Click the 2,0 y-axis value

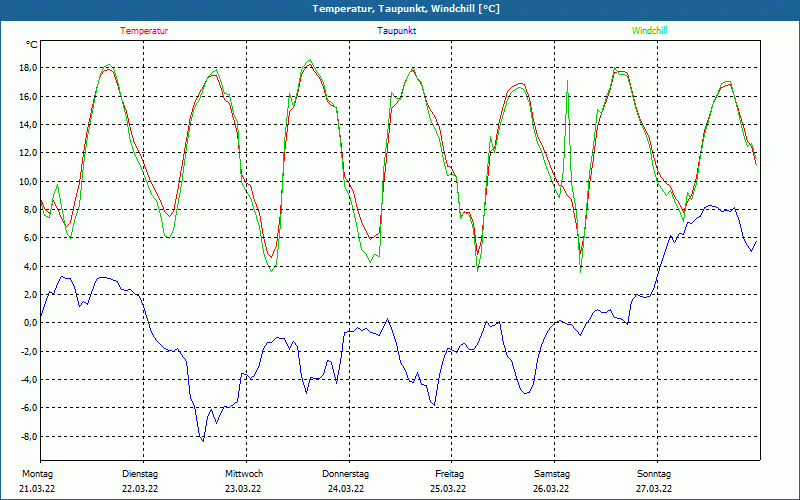[29, 294]
